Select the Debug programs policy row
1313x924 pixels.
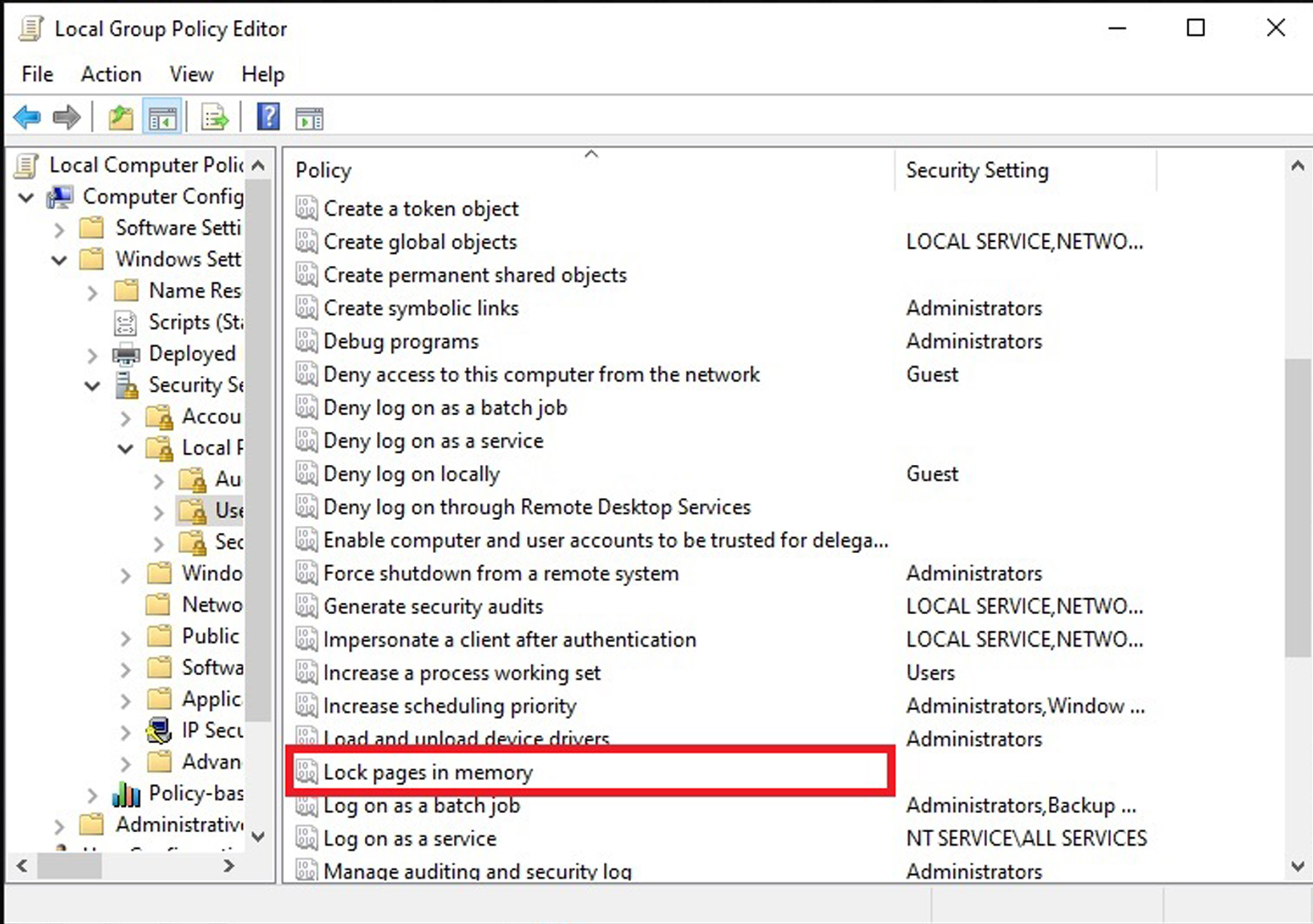[x=401, y=342]
